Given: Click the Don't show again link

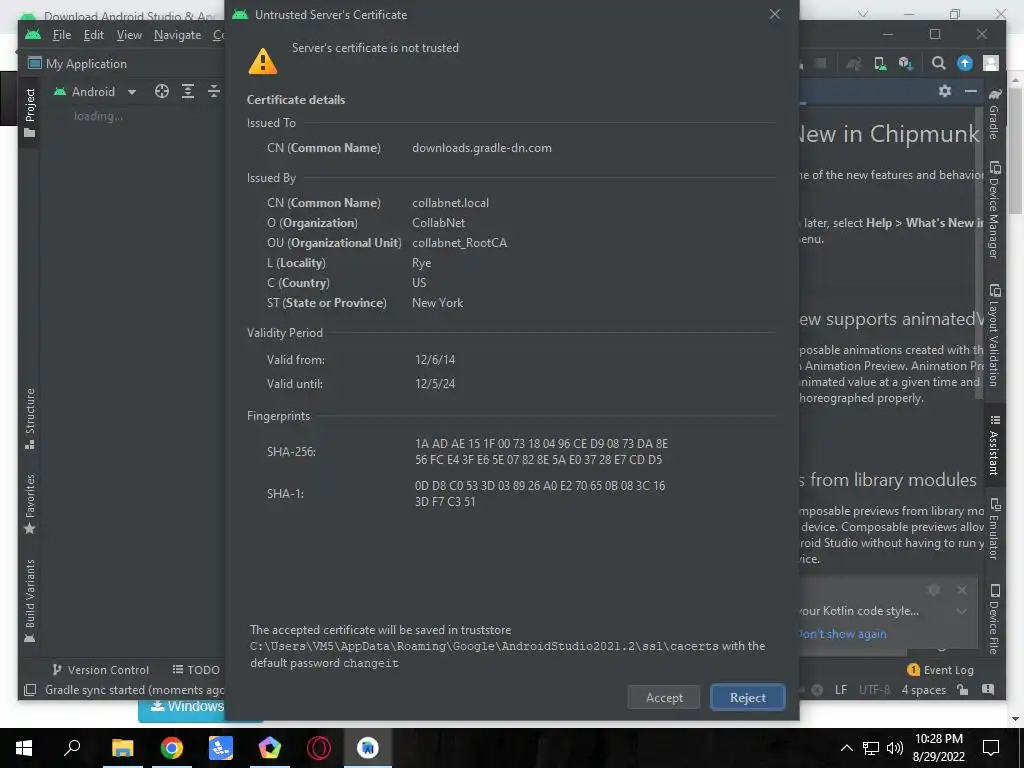Looking at the screenshot, I should coord(843,634).
